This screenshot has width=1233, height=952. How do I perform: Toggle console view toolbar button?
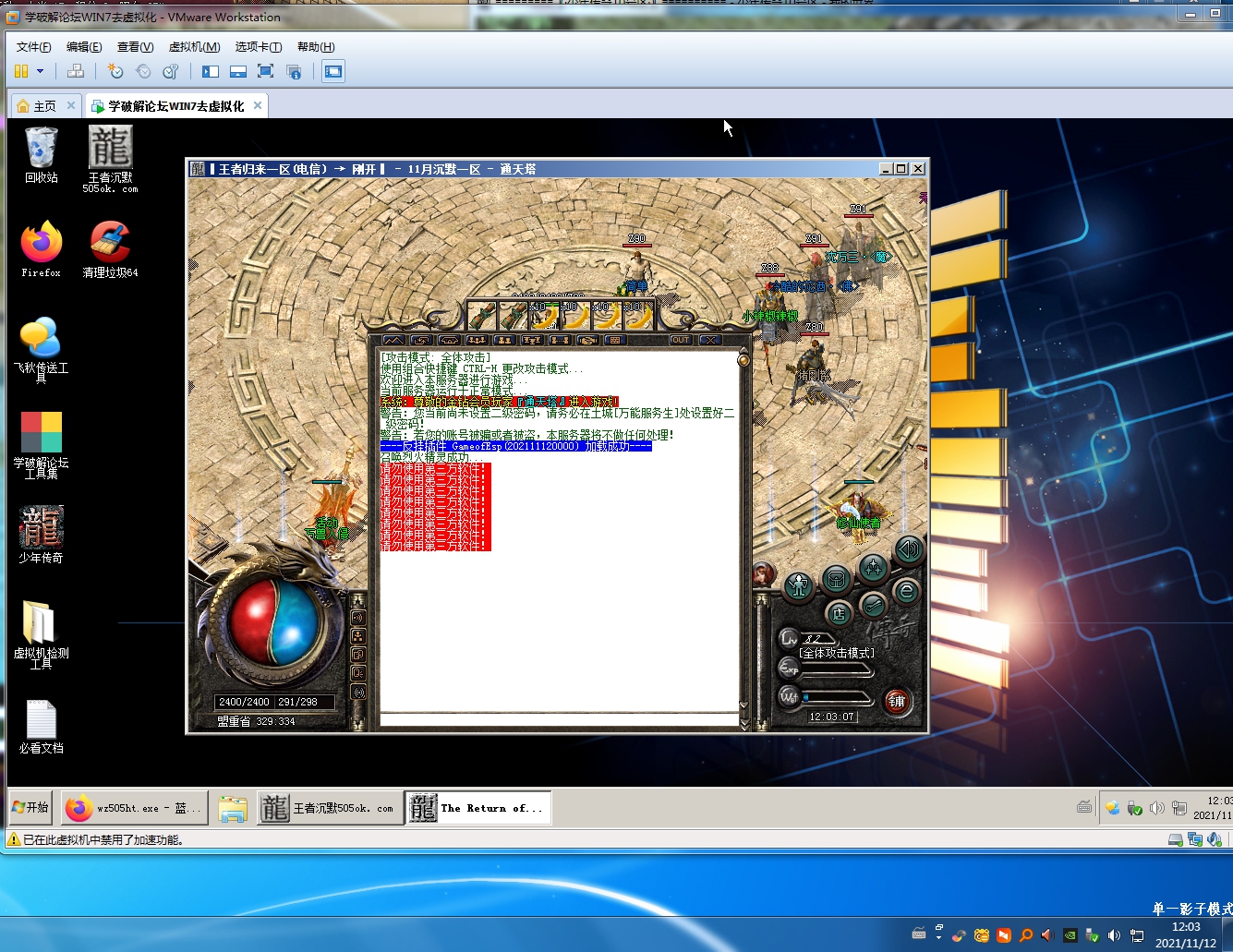coord(333,71)
